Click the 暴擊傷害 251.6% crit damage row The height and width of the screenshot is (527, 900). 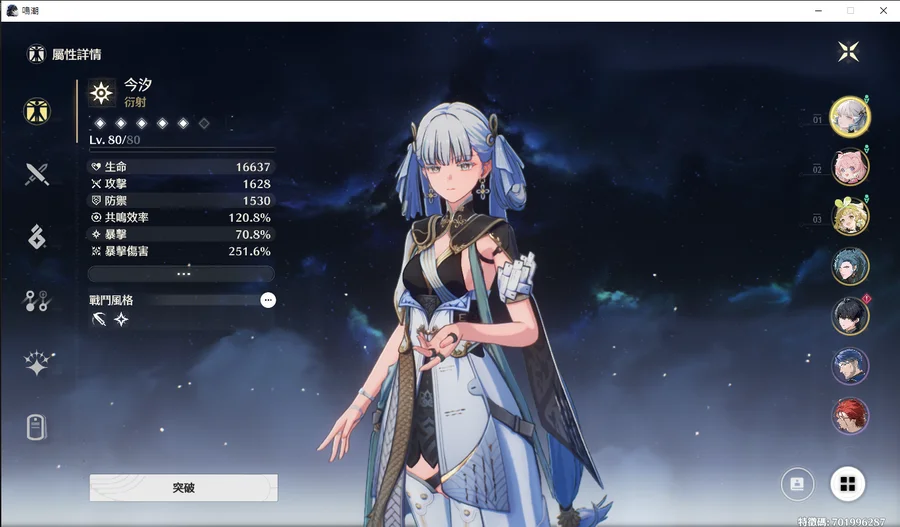pyautogui.click(x=181, y=251)
